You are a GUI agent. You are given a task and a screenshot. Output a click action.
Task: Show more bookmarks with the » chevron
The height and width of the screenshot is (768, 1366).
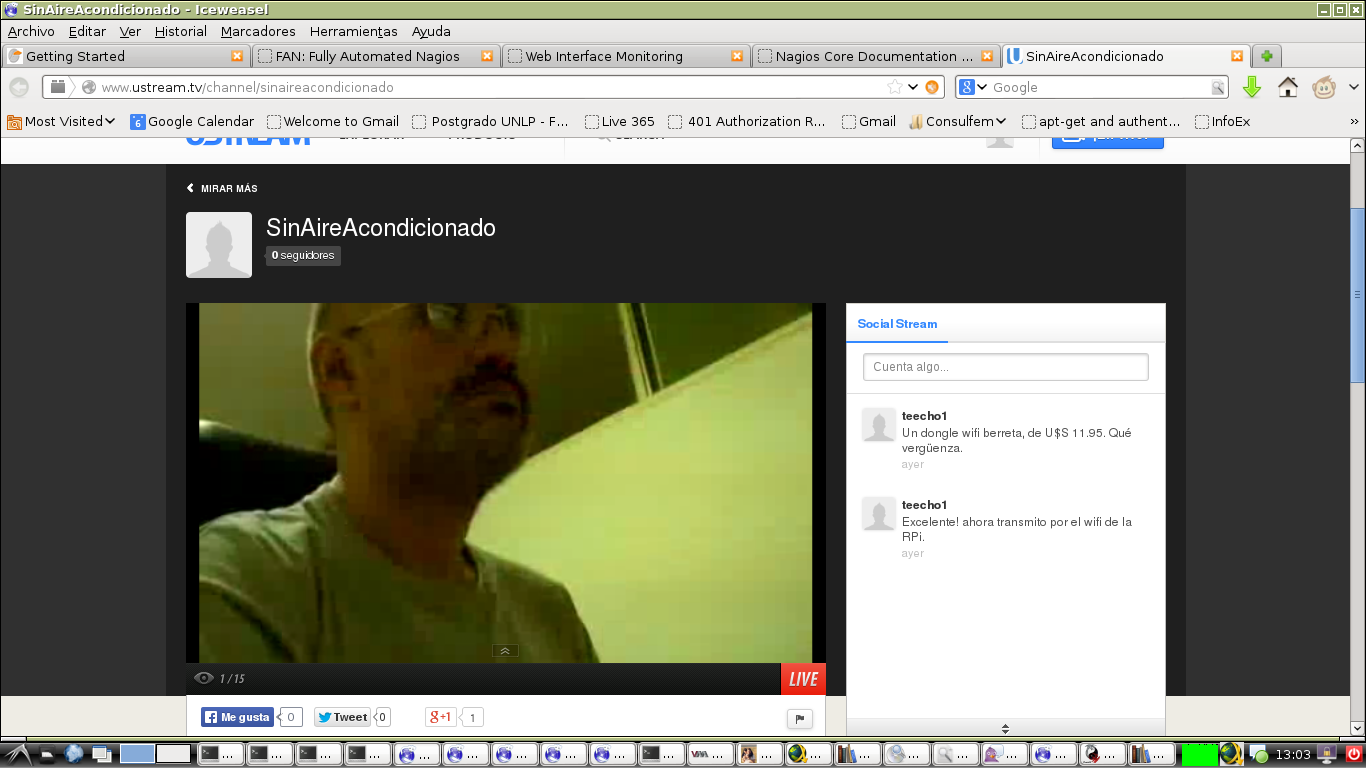(1354, 121)
